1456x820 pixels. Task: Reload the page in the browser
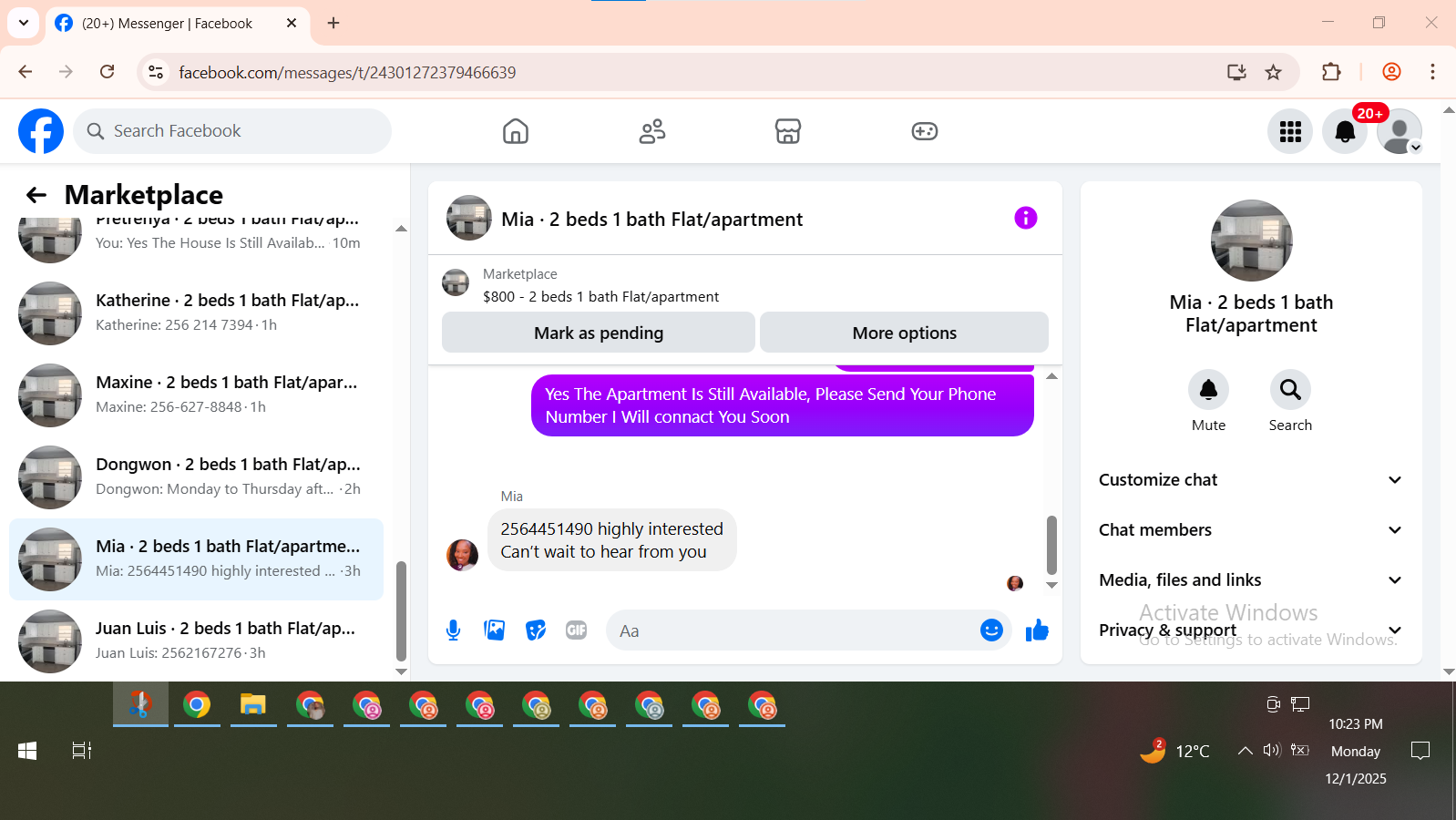(108, 72)
